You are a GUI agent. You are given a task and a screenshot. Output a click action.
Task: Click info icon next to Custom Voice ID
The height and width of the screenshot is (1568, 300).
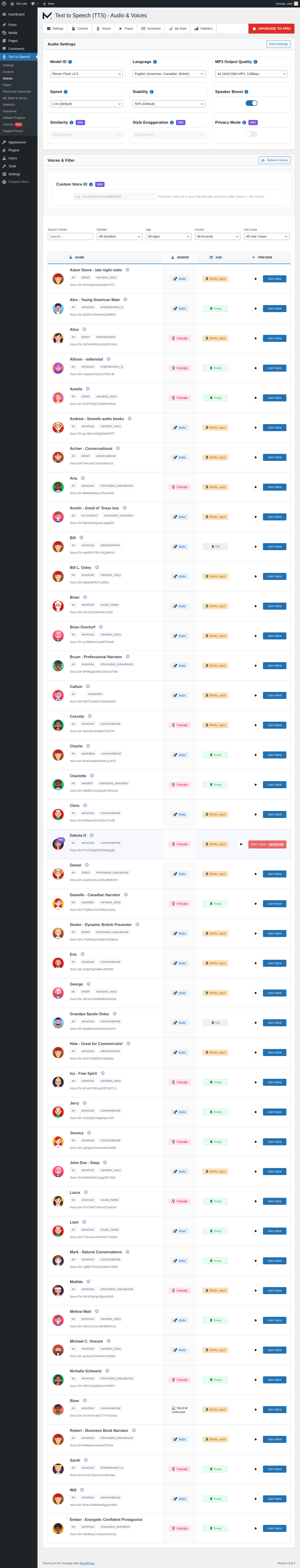point(91,184)
